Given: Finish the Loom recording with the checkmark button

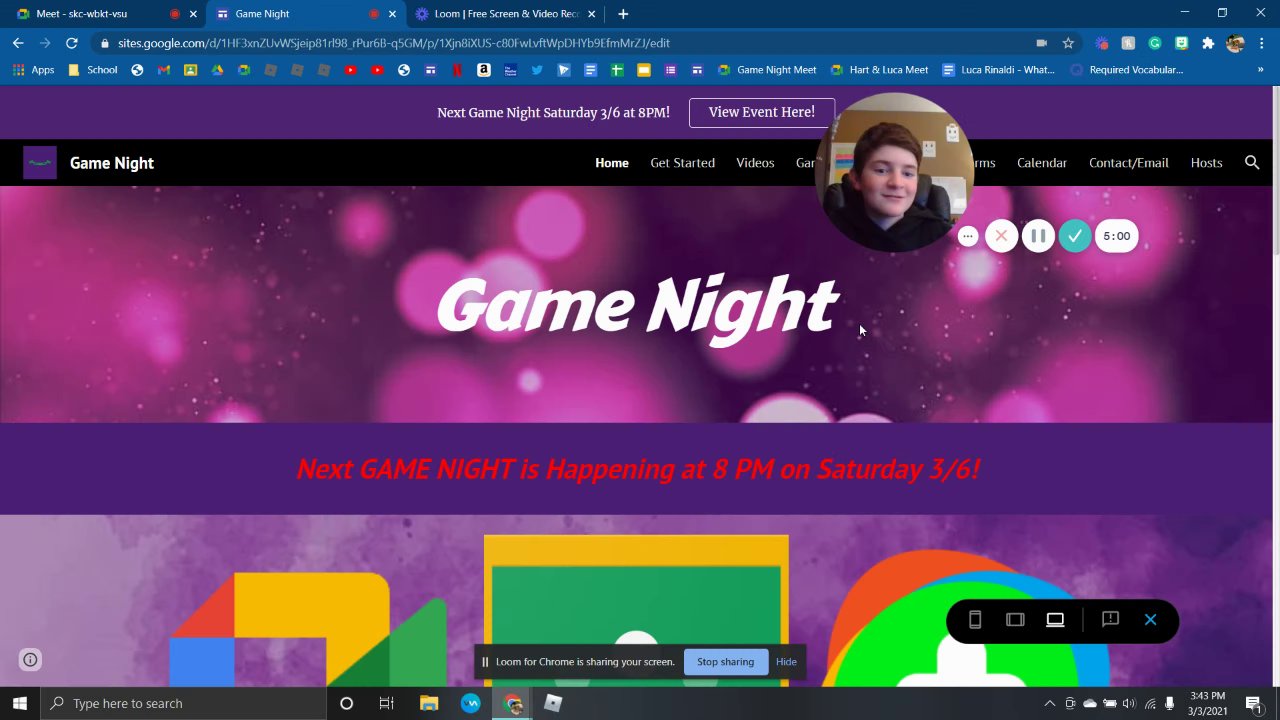Looking at the screenshot, I should coord(1075,236).
